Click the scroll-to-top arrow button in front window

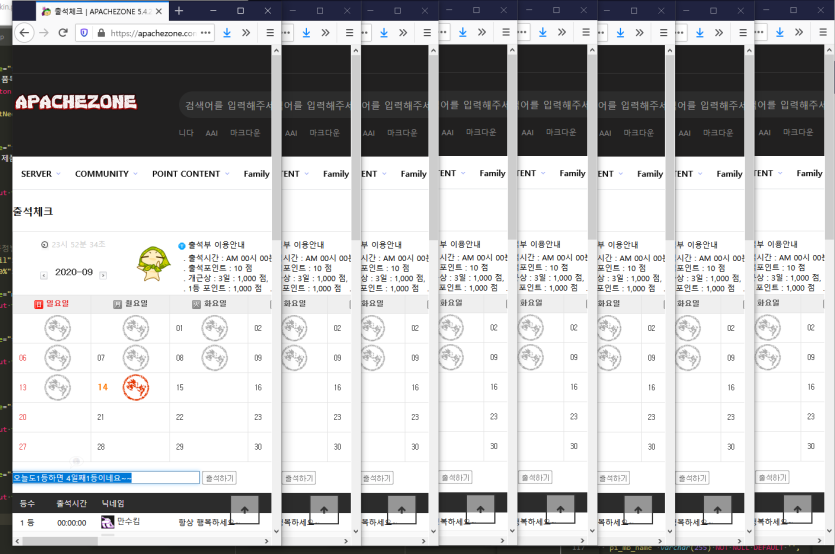point(244,509)
